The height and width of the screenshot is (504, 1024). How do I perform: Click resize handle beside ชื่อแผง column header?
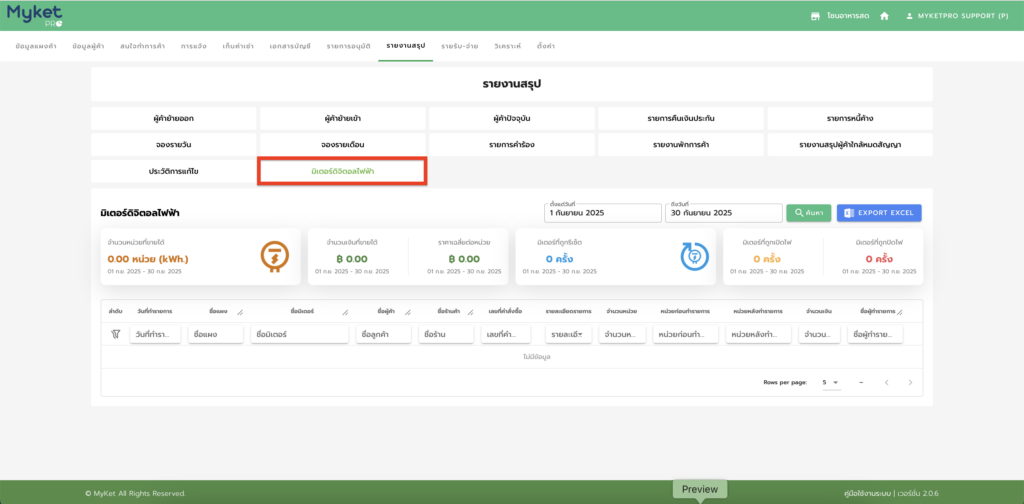240,312
